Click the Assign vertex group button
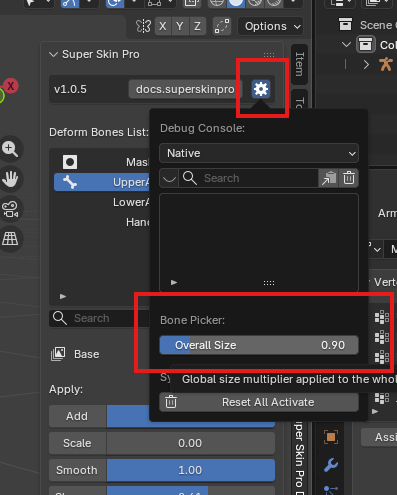Image resolution: width=397 pixels, height=495 pixels. [379, 437]
